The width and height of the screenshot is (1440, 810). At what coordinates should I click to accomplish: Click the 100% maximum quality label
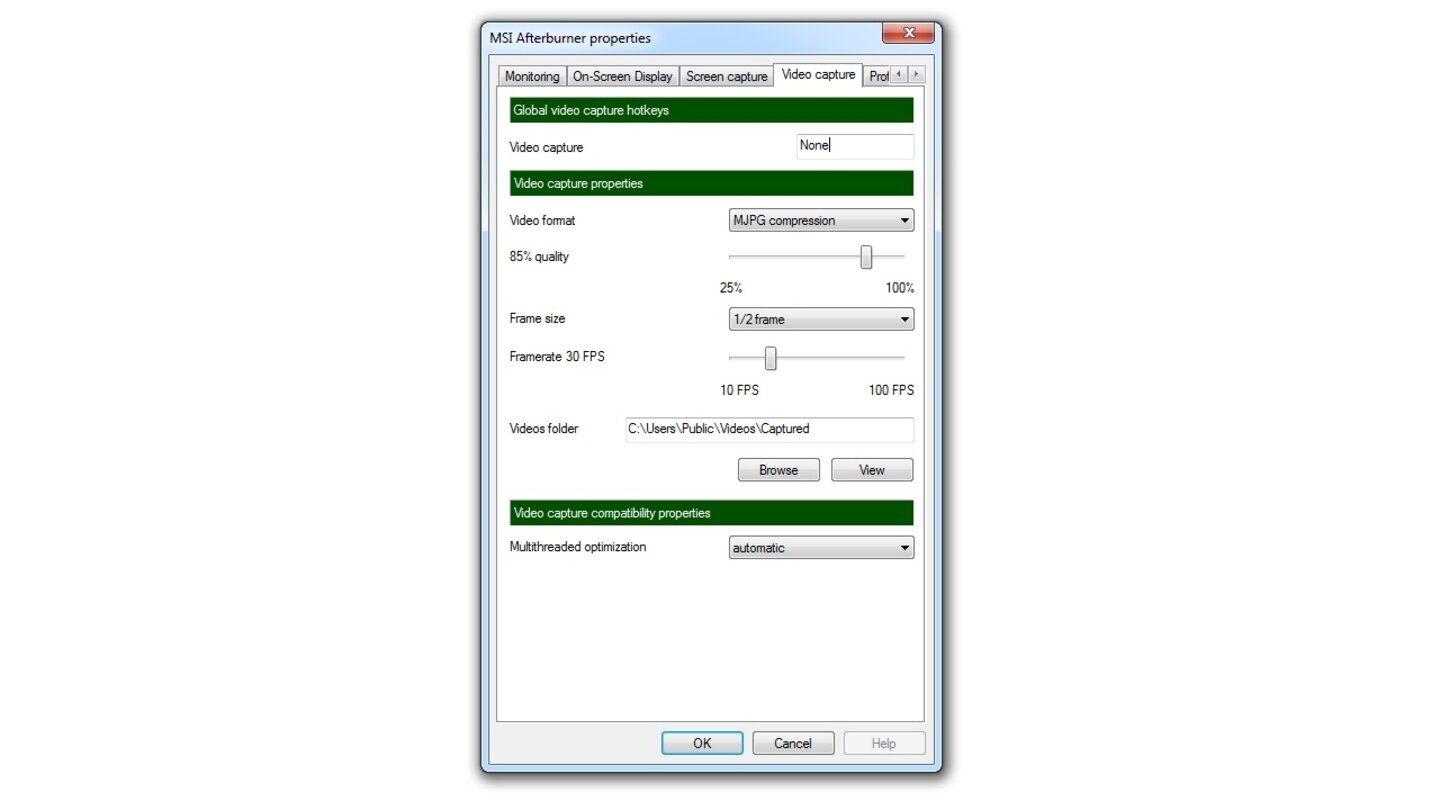tap(900, 288)
